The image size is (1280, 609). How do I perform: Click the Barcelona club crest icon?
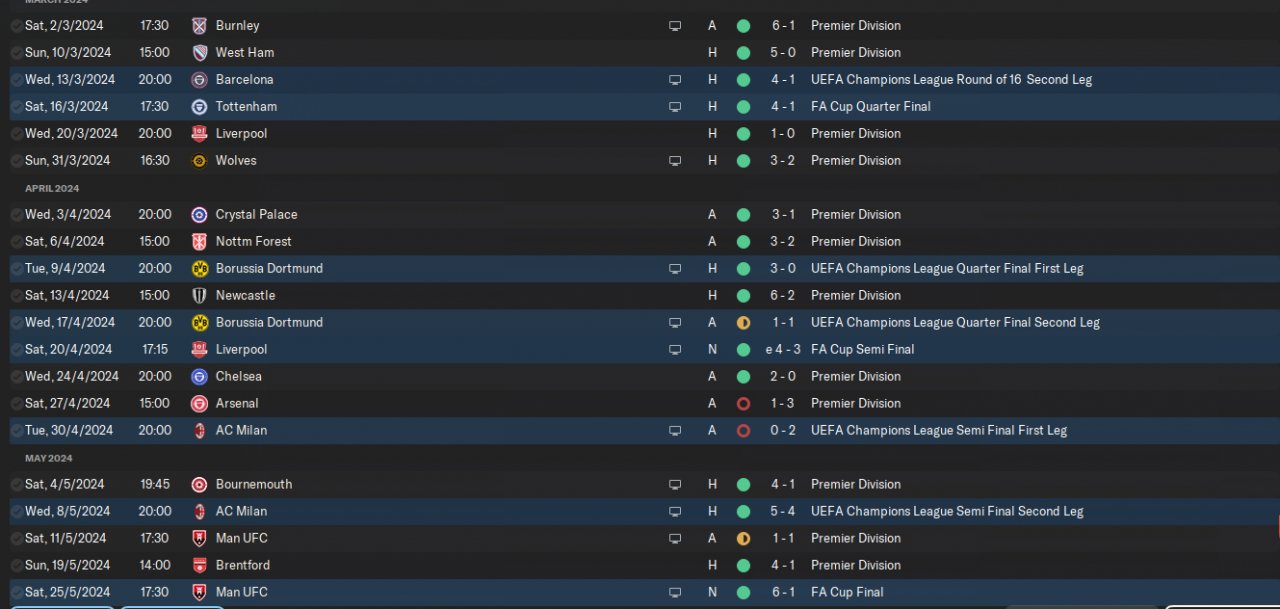[x=199, y=79]
